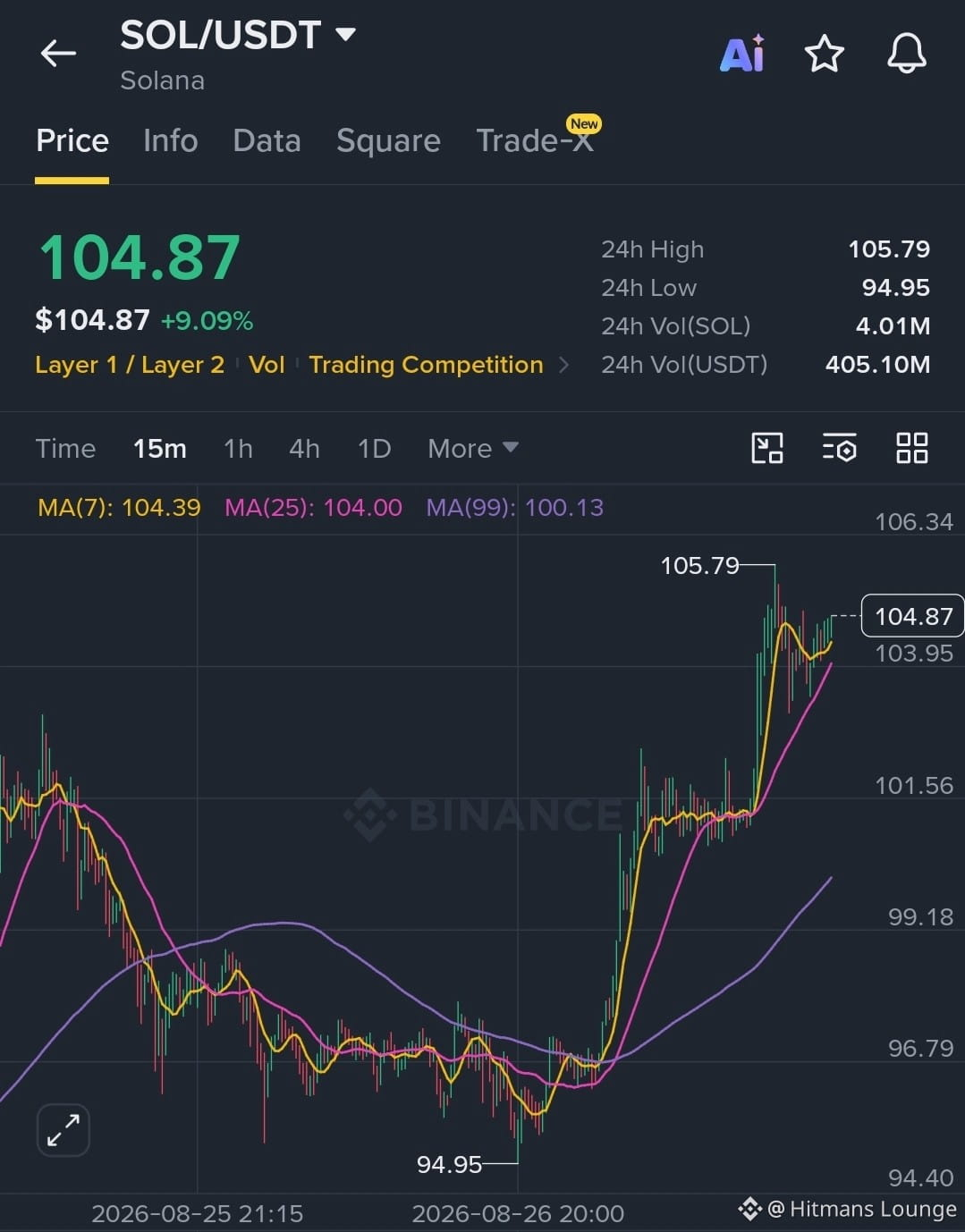Tap the 24h Vol(USDT) value 405.10M
This screenshot has width=965, height=1232.
[x=877, y=365]
